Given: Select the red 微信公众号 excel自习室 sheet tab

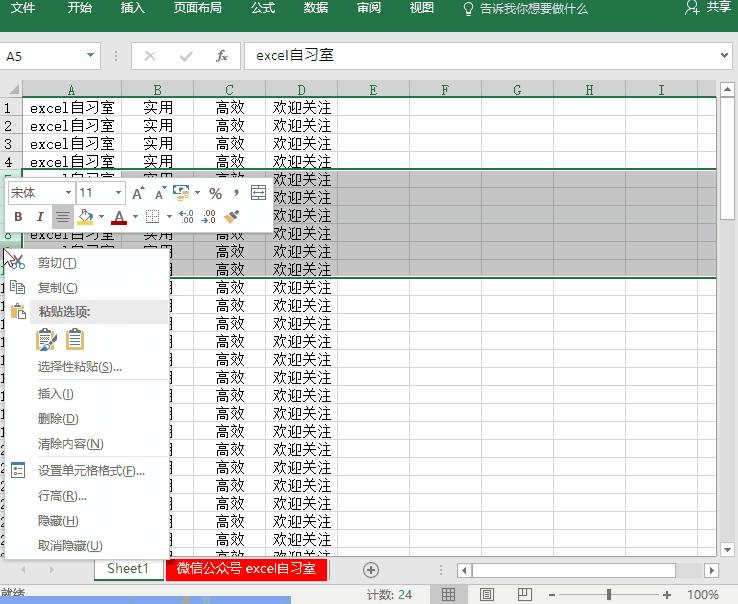Looking at the screenshot, I should point(246,569).
